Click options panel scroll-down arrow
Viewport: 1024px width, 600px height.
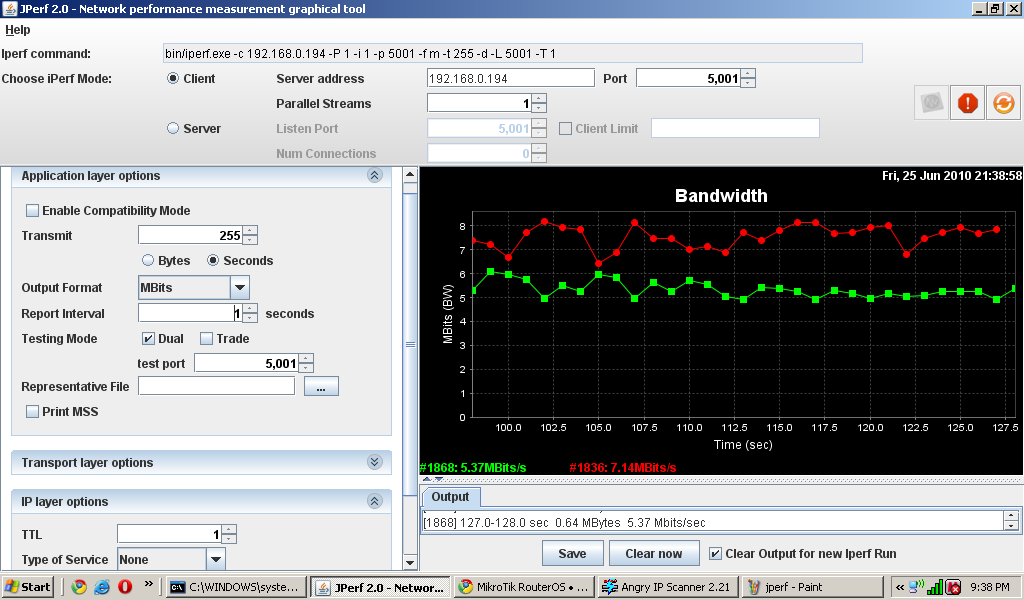click(x=410, y=562)
